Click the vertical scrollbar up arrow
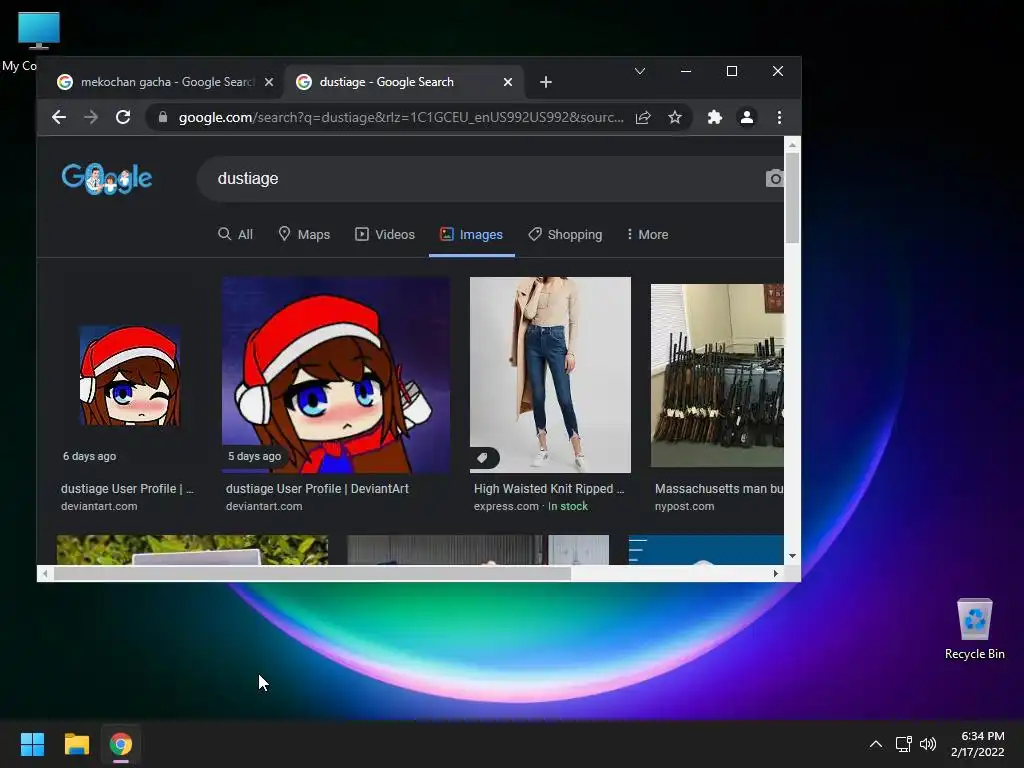 point(792,145)
